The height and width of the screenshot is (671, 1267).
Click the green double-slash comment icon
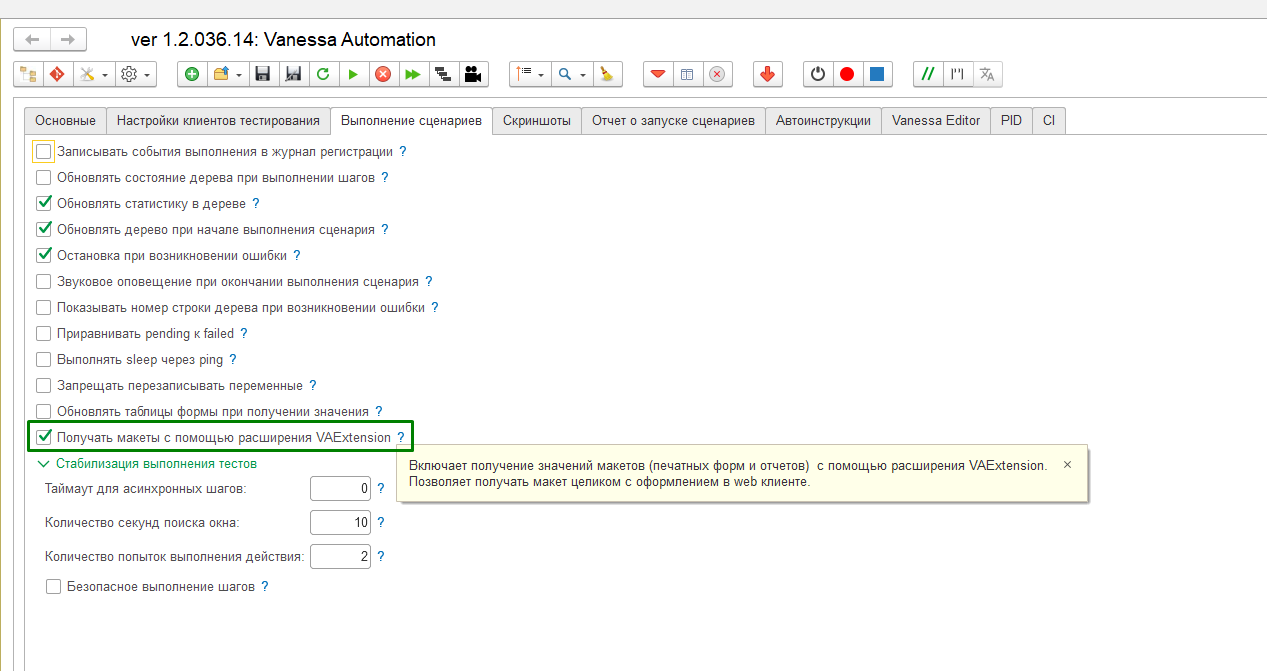point(928,74)
